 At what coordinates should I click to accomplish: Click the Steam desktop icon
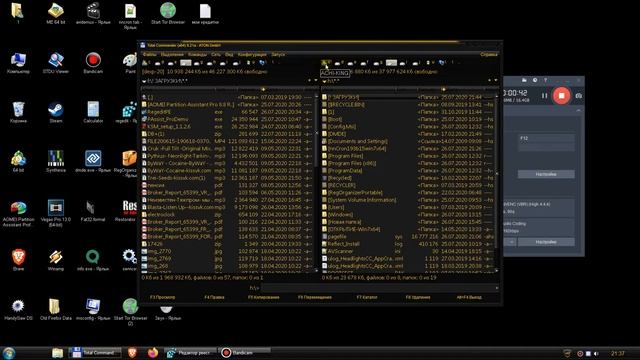pos(56,113)
